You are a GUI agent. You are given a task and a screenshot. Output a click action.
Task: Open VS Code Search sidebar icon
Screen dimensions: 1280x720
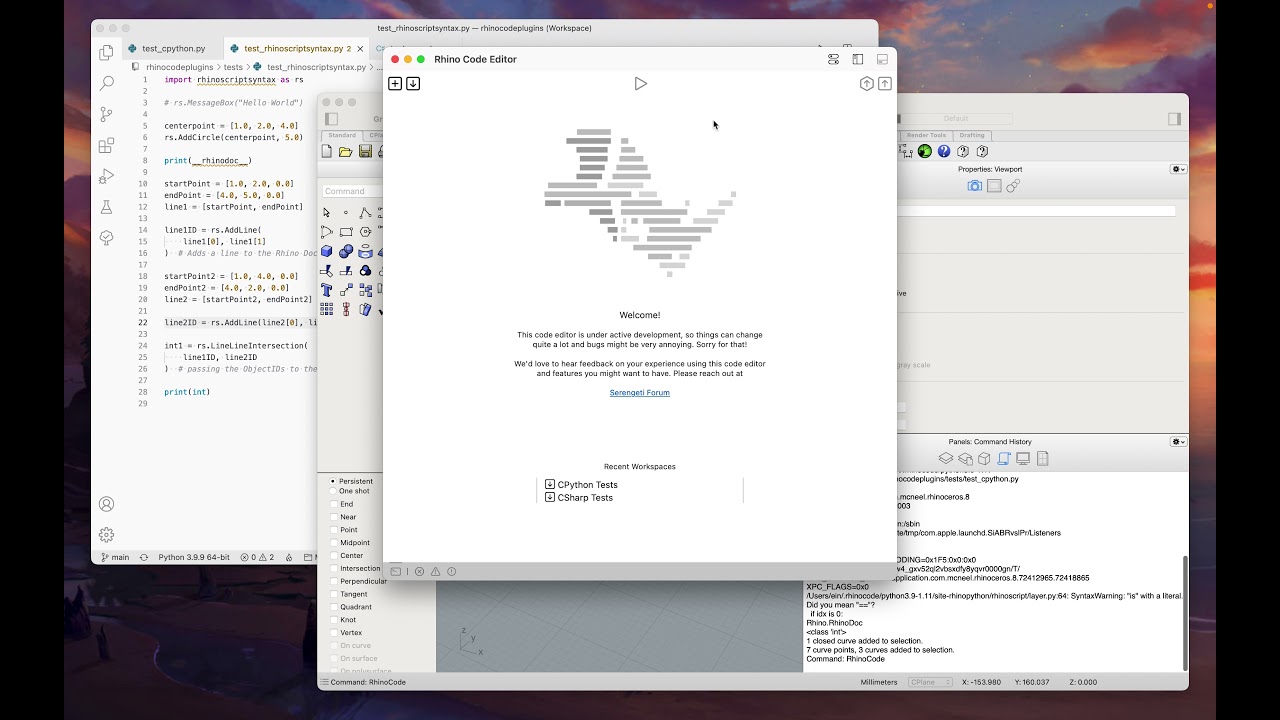coord(107,84)
